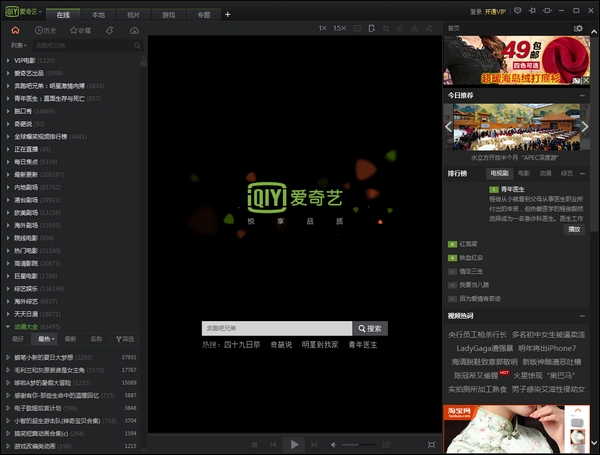Open the 筛选 filter button
Viewport: 600px width, 455px height.
coord(125,339)
